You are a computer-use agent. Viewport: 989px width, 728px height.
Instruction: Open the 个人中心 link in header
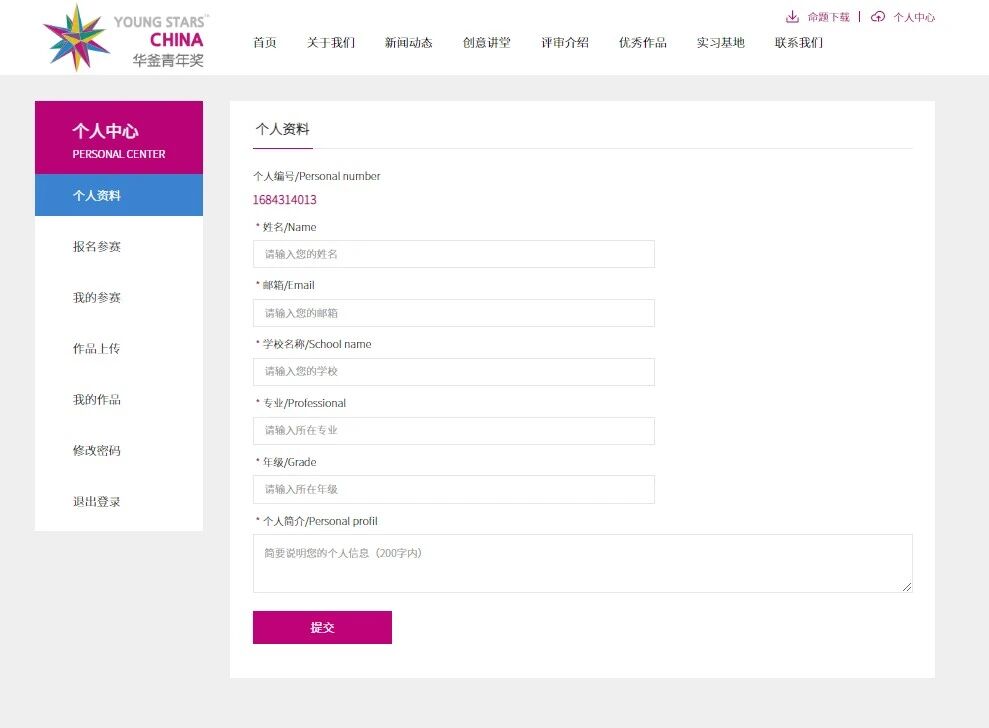(914, 17)
